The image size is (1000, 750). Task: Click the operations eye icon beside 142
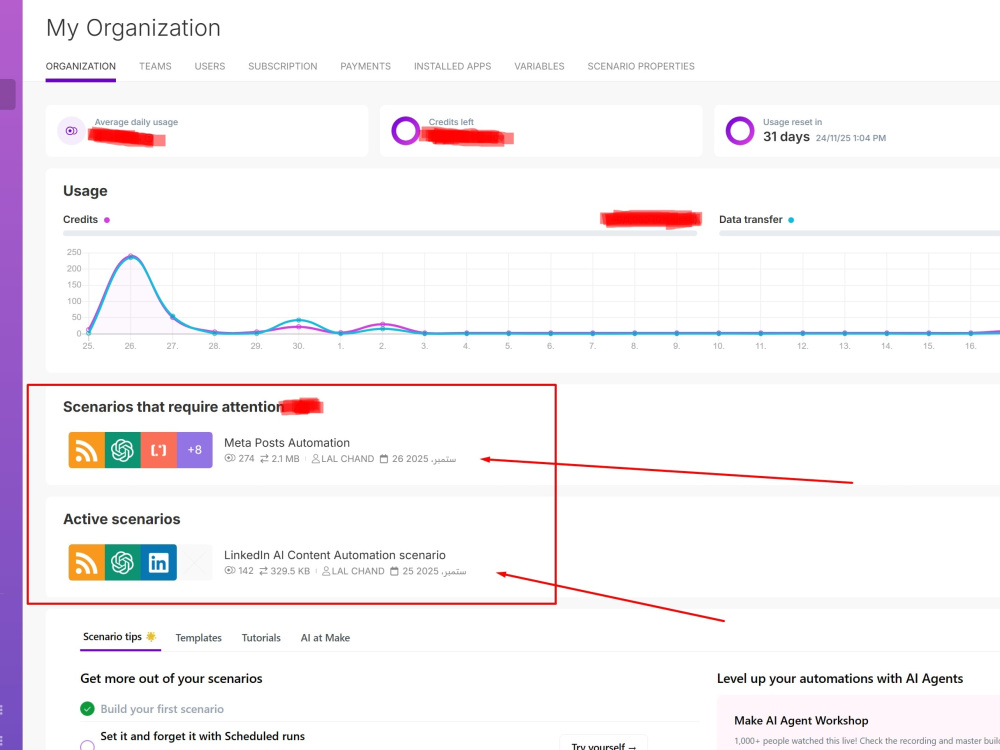tap(230, 571)
